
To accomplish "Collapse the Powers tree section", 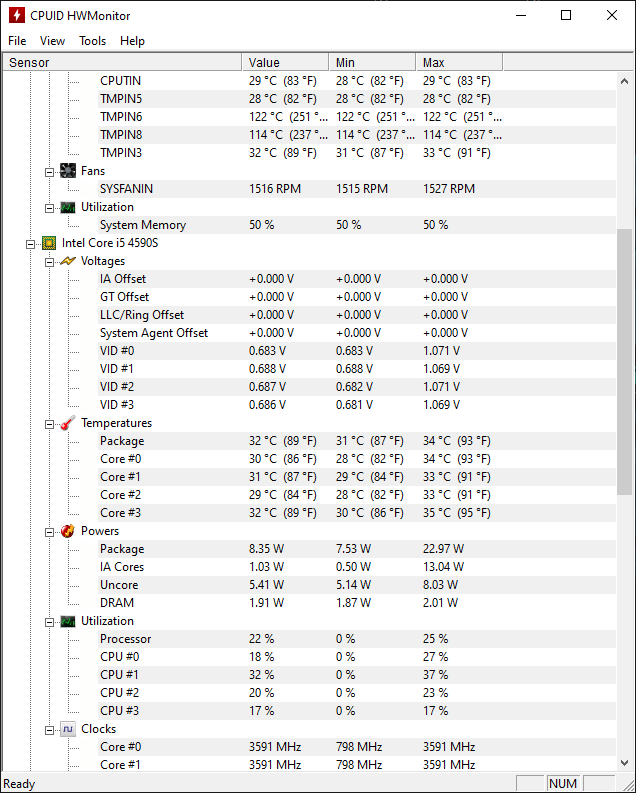I will 49,531.
